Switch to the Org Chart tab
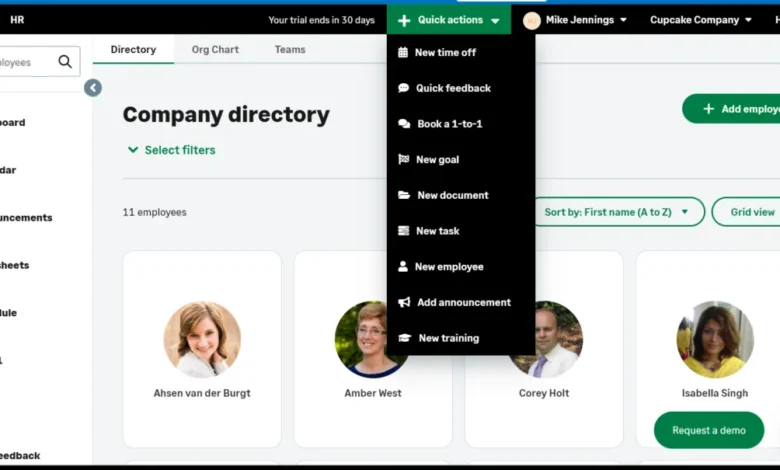The image size is (780, 470). pyautogui.click(x=215, y=49)
